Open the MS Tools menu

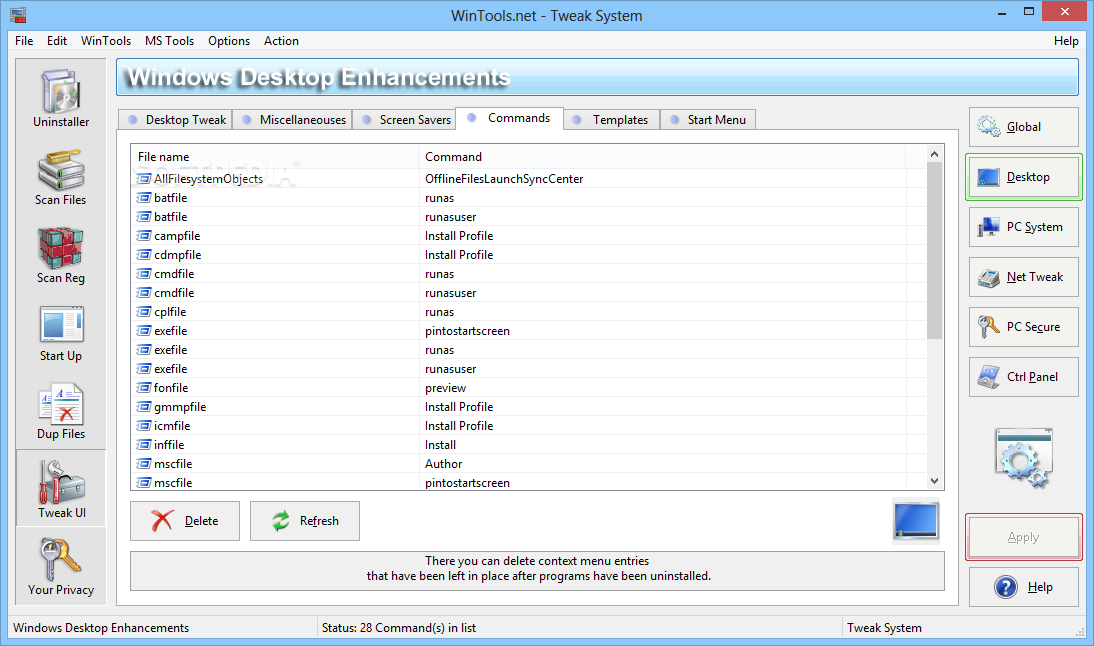[x=170, y=40]
